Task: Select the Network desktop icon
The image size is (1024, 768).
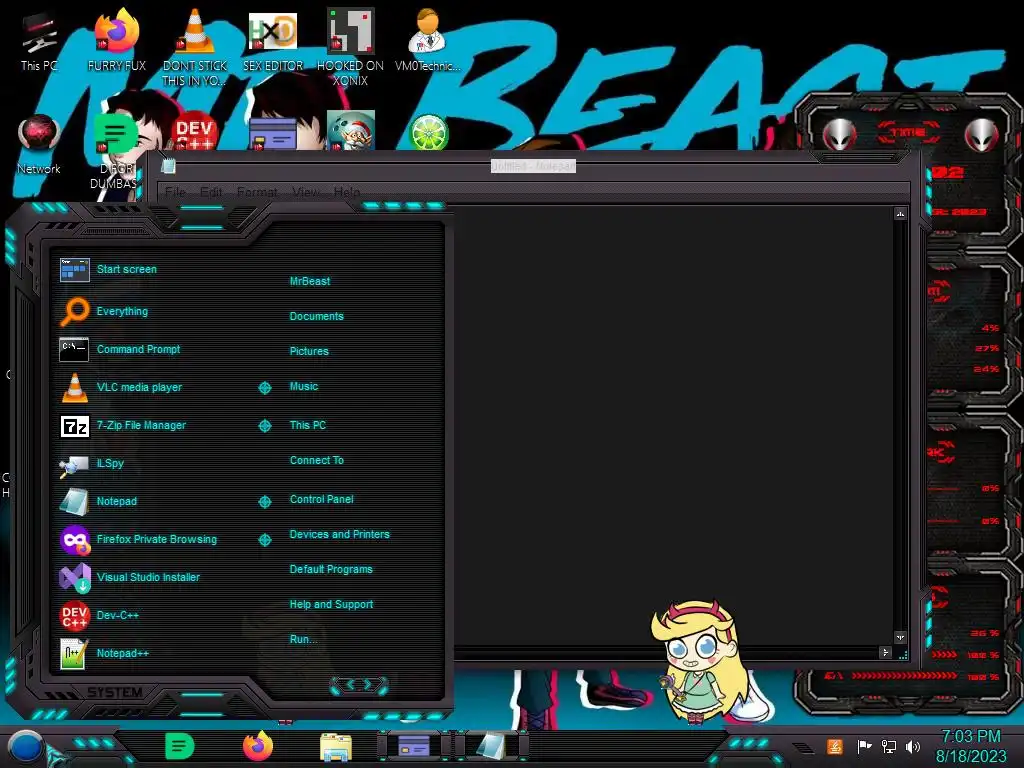Action: 39,145
